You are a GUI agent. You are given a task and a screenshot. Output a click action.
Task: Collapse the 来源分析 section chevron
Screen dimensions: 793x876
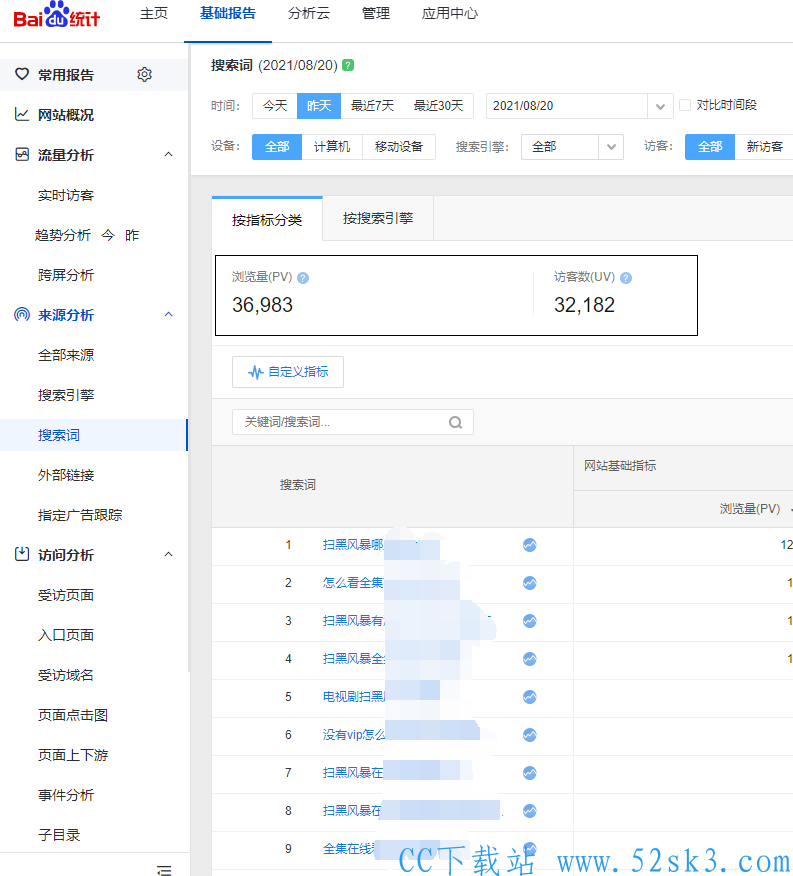[x=168, y=315]
